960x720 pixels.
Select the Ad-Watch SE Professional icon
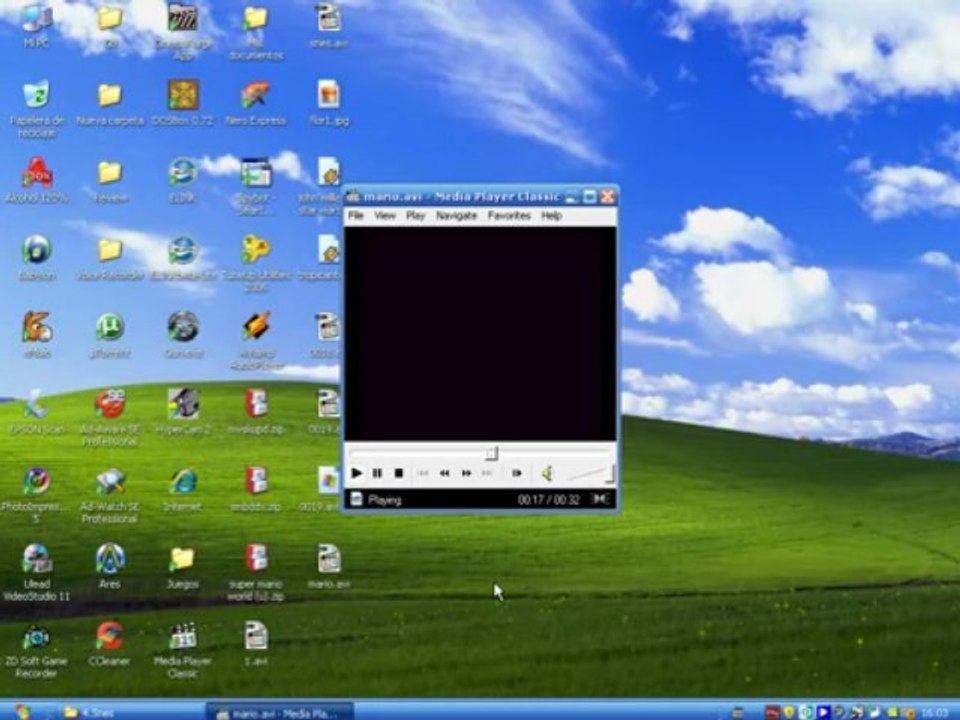[x=110, y=496]
